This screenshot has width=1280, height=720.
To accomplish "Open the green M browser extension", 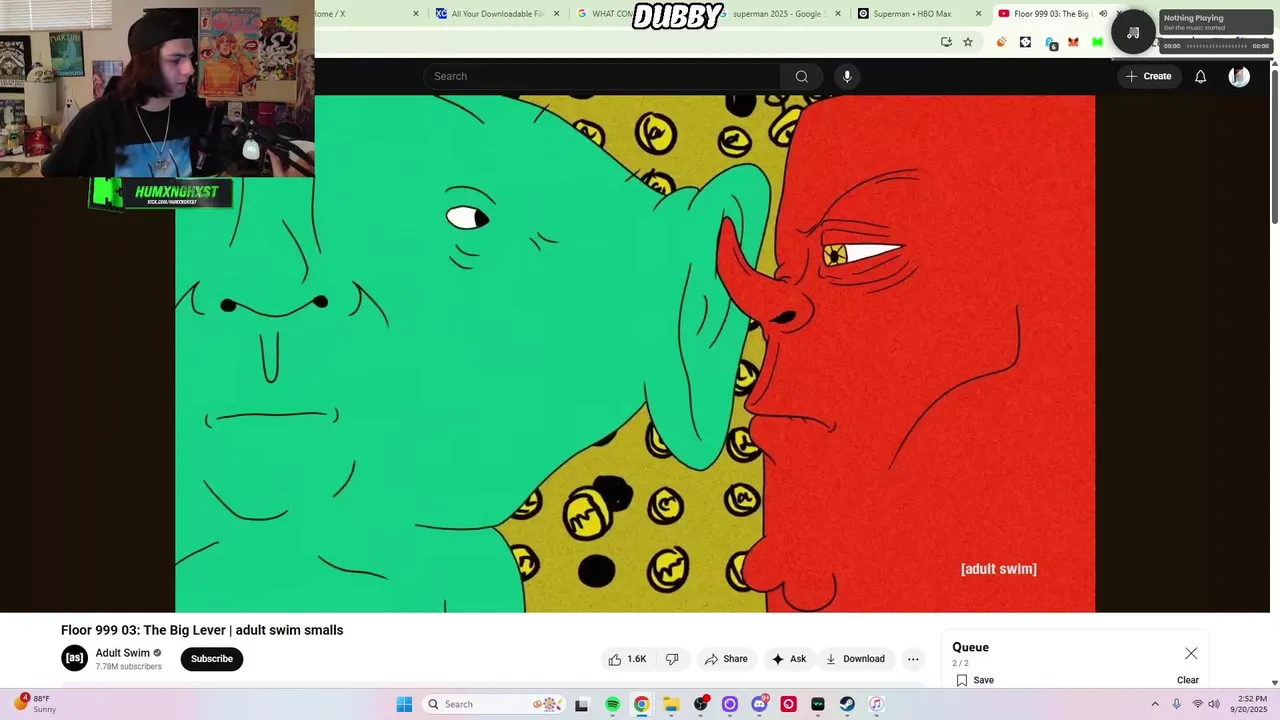I will (x=1097, y=42).
